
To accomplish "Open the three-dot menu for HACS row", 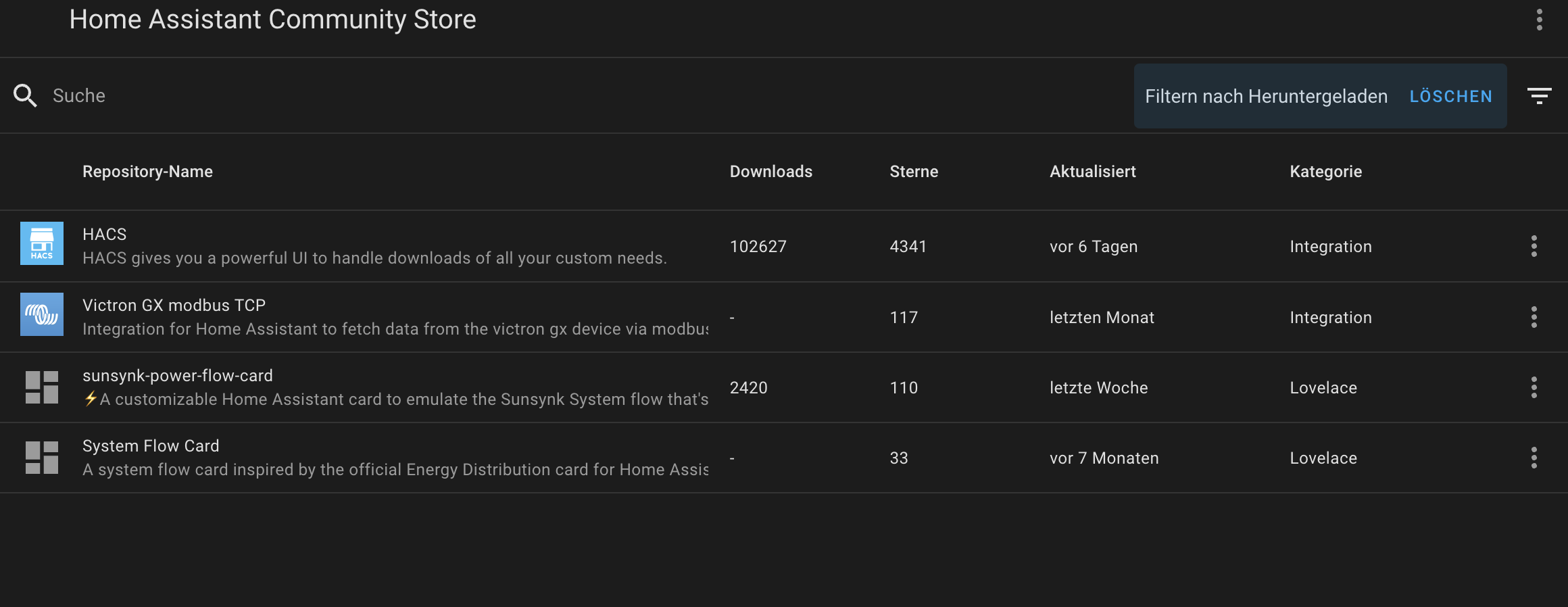I will coord(1534,246).
